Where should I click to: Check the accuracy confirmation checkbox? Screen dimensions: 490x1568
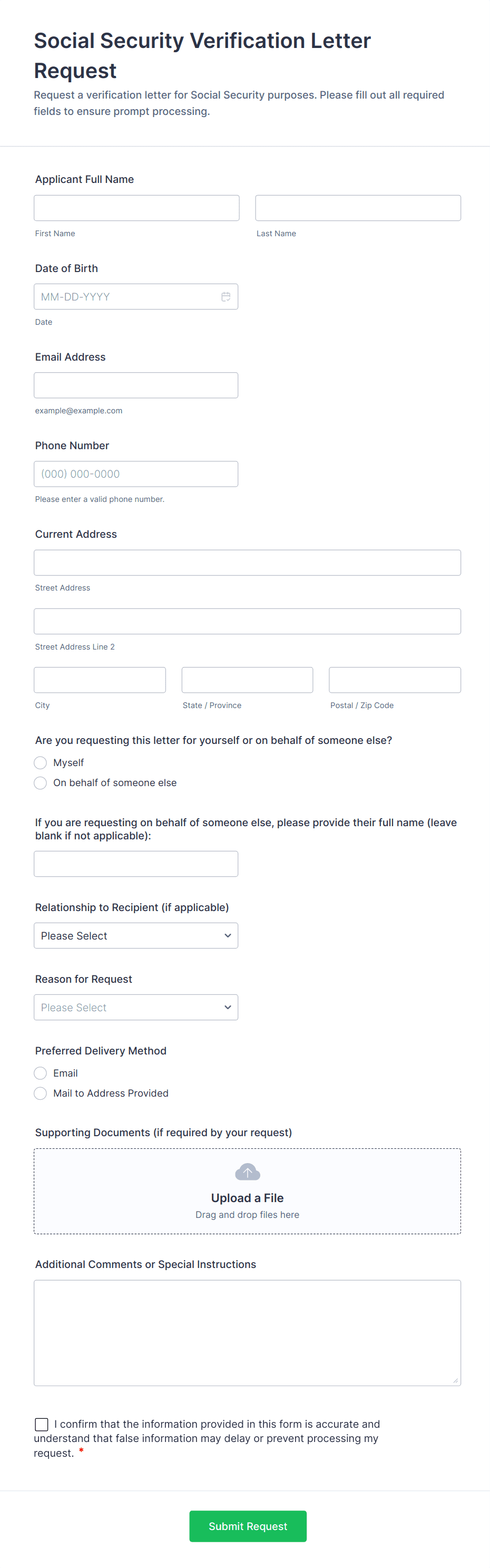point(42,1424)
